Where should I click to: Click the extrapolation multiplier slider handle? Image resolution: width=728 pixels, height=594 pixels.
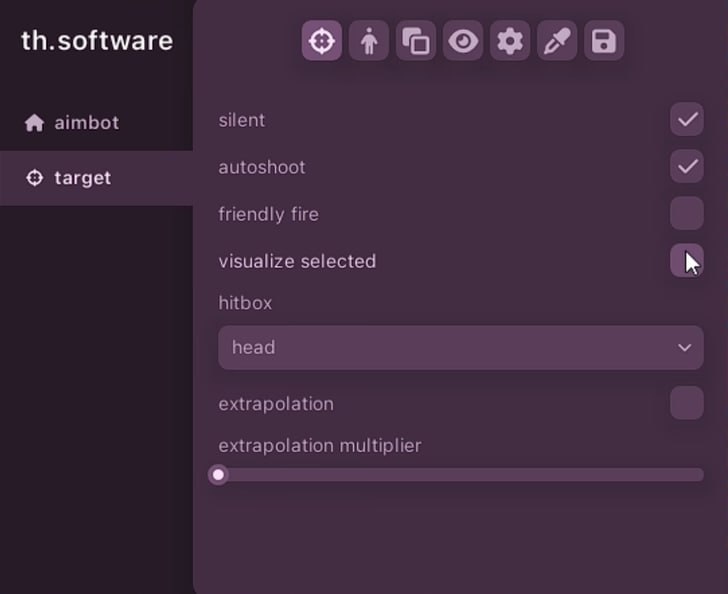[218, 475]
